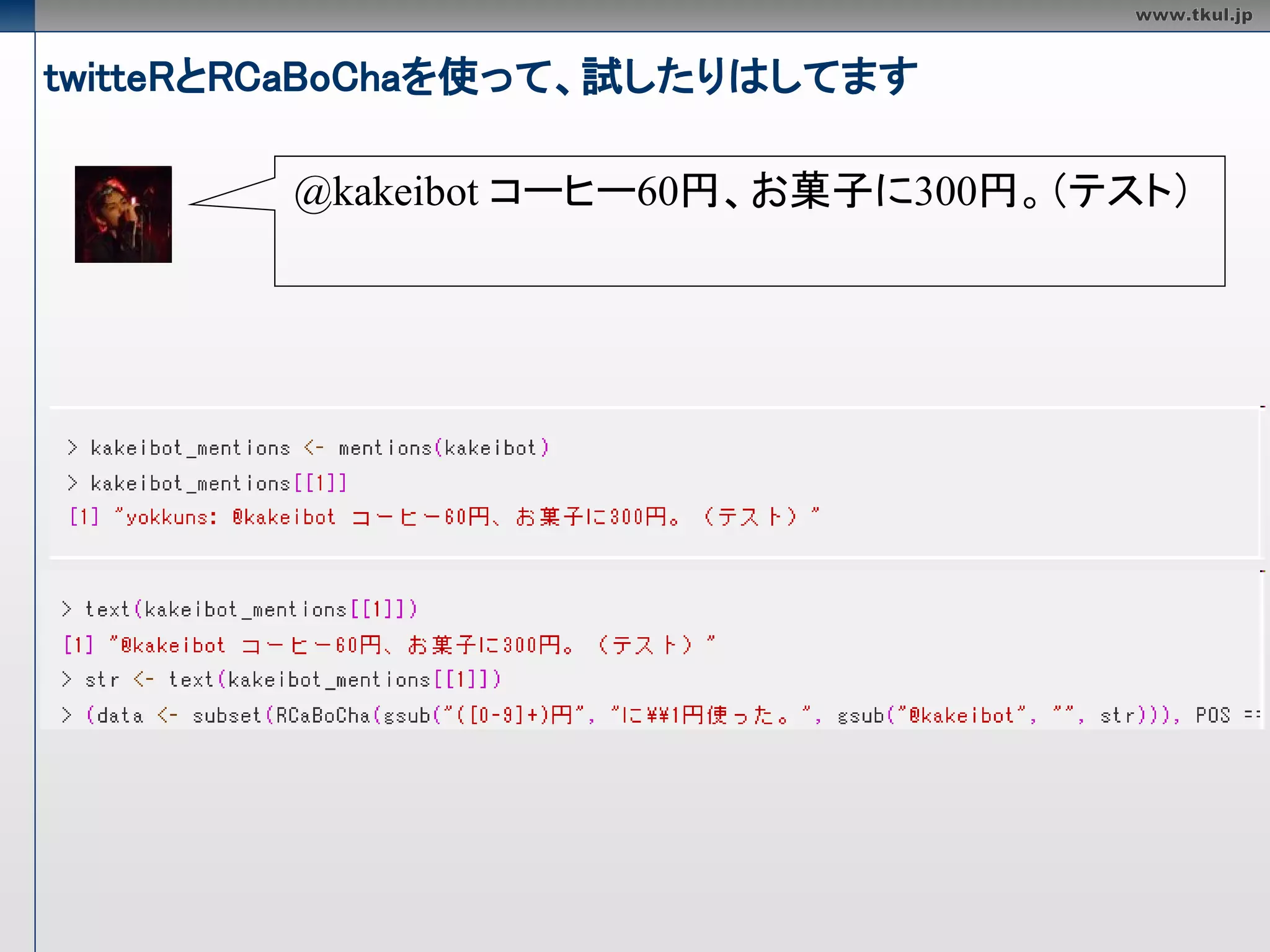Screen dimensions: 1270x952
Task: Click the str <- text(...) assignment line
Action: (280, 680)
